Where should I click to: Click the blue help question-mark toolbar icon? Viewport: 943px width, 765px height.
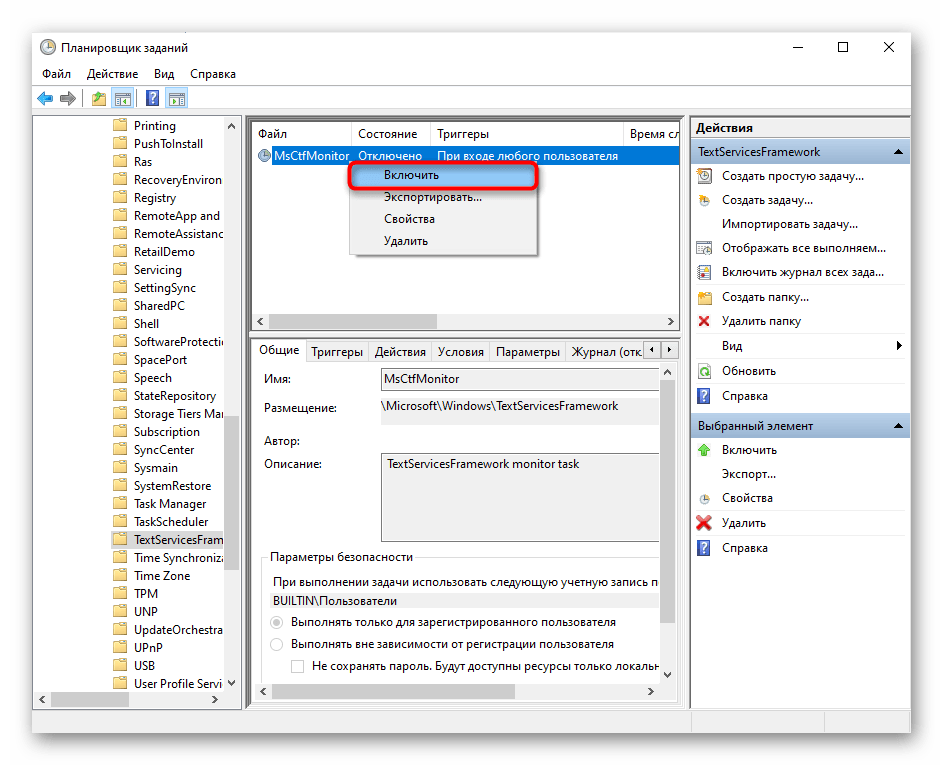pos(152,98)
